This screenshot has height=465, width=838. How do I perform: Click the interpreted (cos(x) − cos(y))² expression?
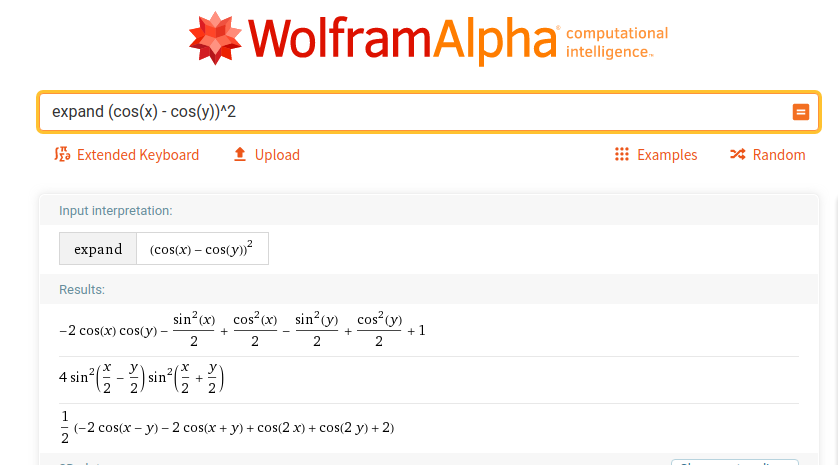[201, 249]
